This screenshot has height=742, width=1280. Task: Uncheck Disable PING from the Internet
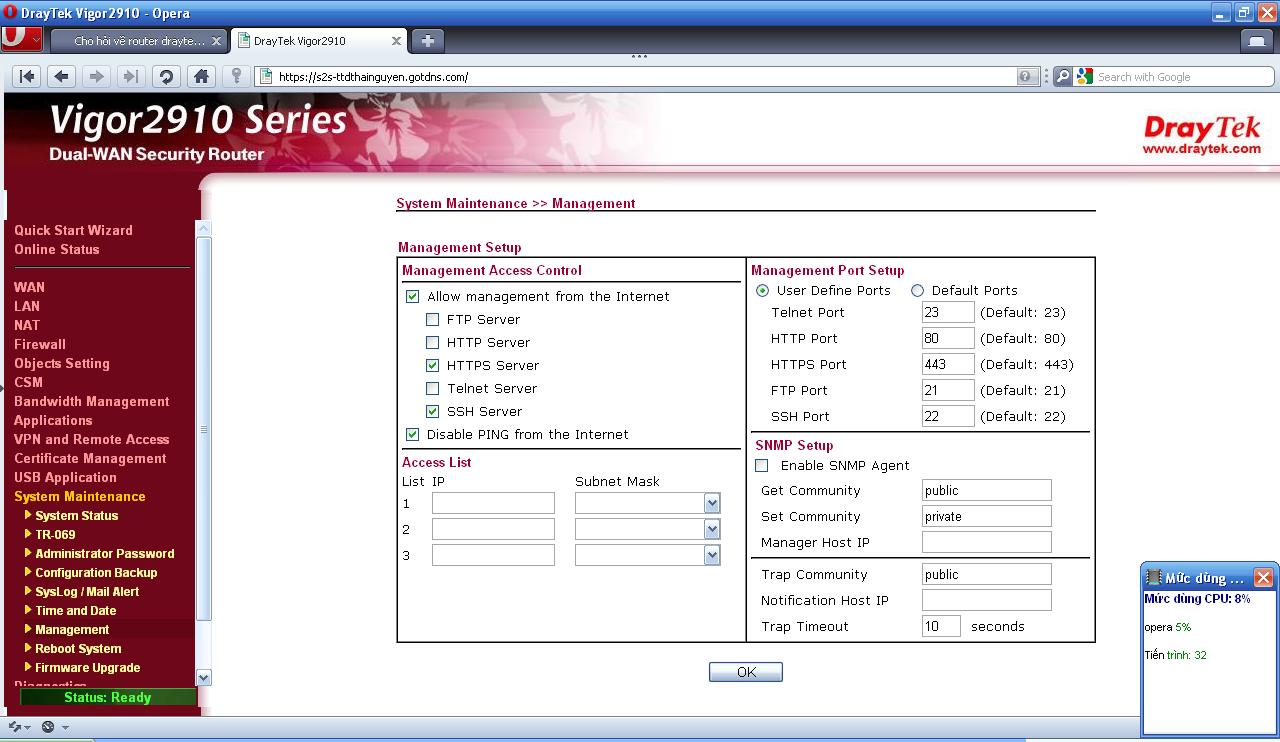(412, 435)
